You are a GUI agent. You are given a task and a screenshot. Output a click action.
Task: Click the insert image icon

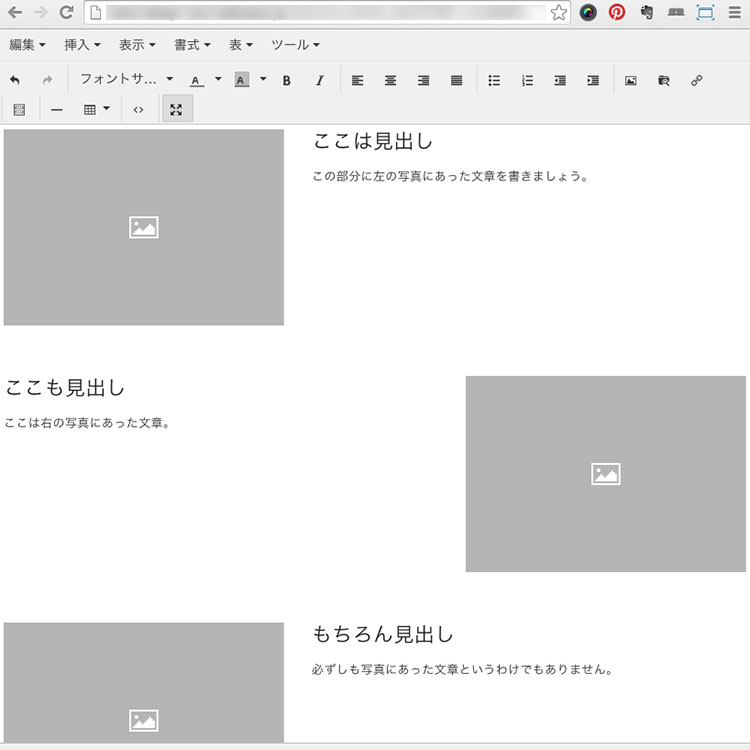click(631, 80)
